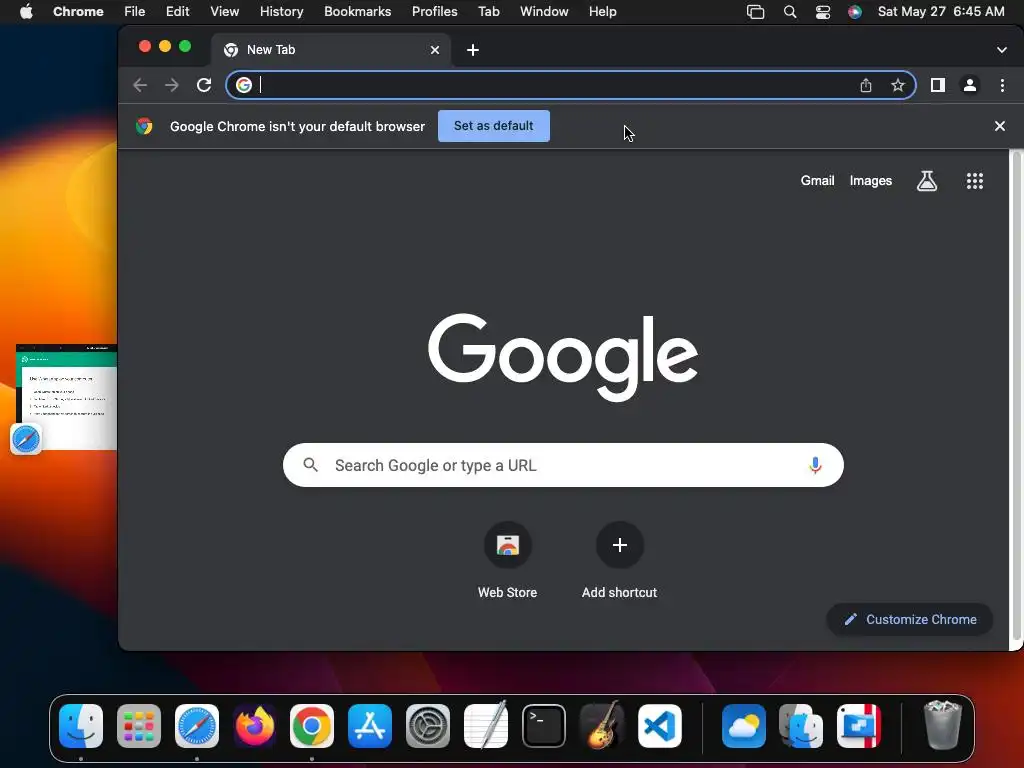Image resolution: width=1024 pixels, height=768 pixels.
Task: Open the Chrome application menu
Action: coord(78,12)
